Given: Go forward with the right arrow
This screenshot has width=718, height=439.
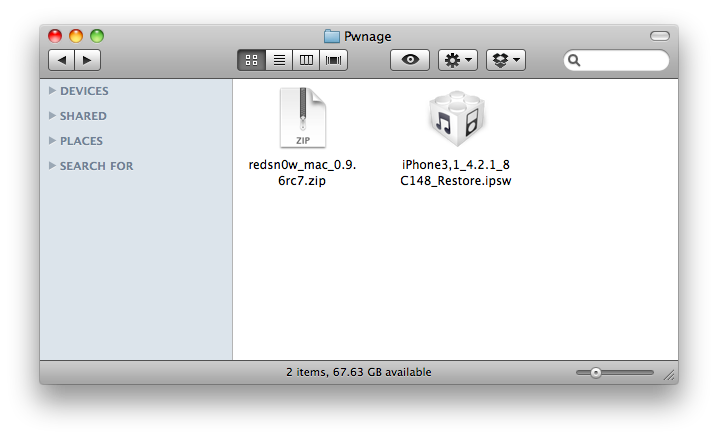Looking at the screenshot, I should (87, 60).
